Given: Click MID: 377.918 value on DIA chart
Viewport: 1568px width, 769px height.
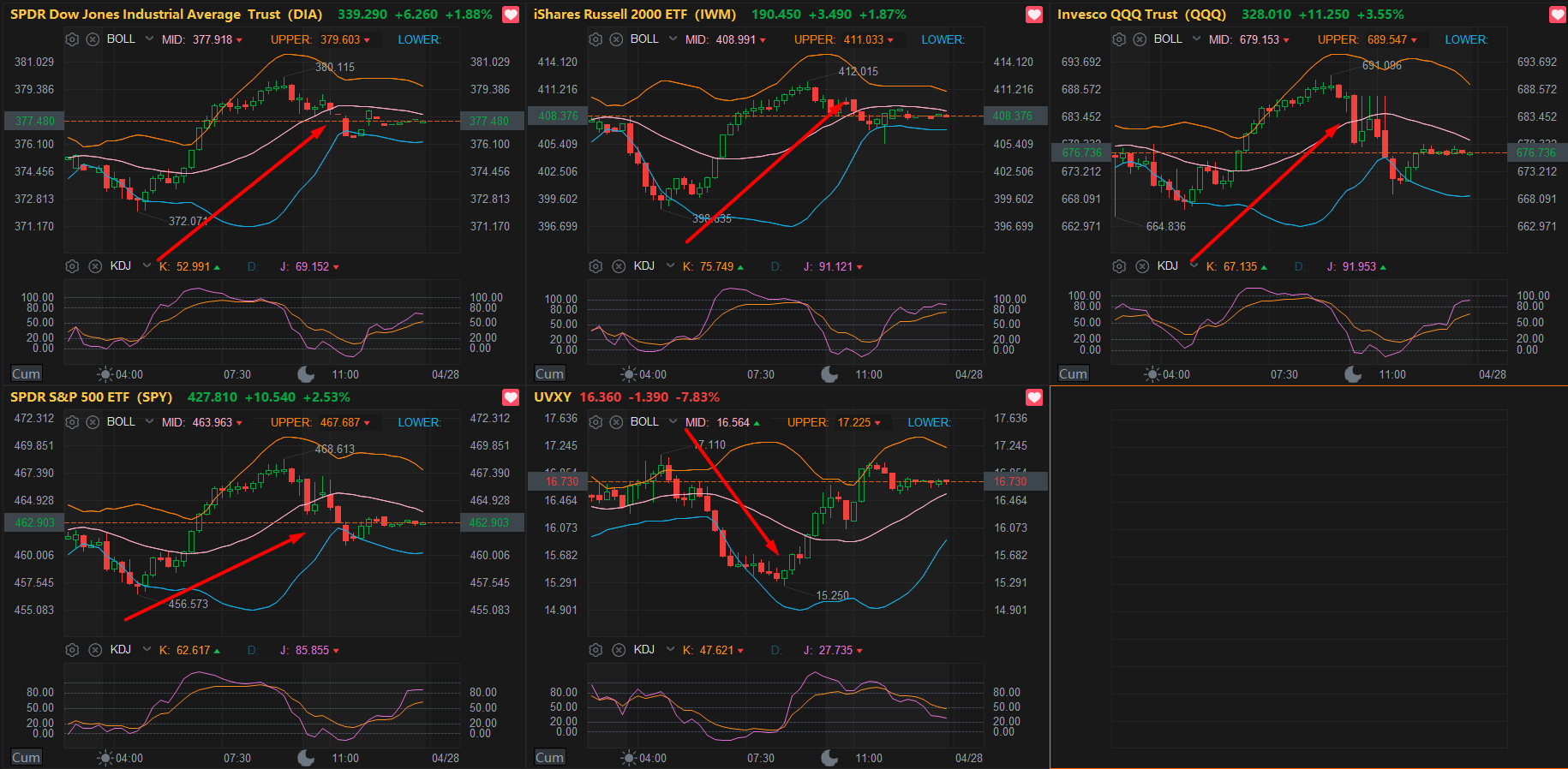Looking at the screenshot, I should (202, 39).
